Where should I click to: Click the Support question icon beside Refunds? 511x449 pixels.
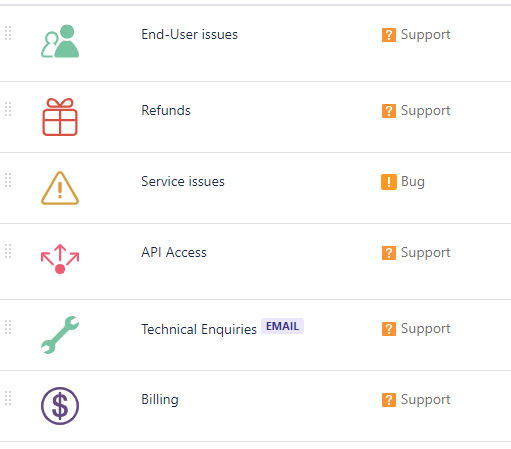coord(389,111)
